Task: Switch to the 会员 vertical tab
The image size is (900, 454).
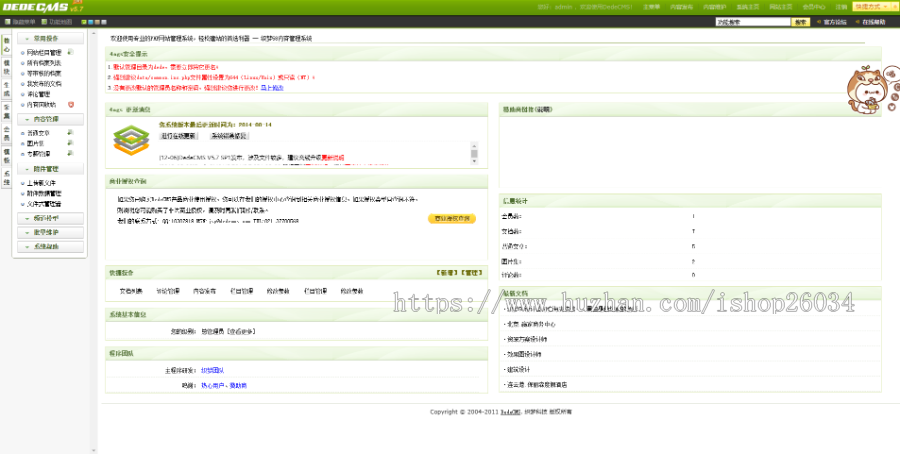Action: coord(6,133)
